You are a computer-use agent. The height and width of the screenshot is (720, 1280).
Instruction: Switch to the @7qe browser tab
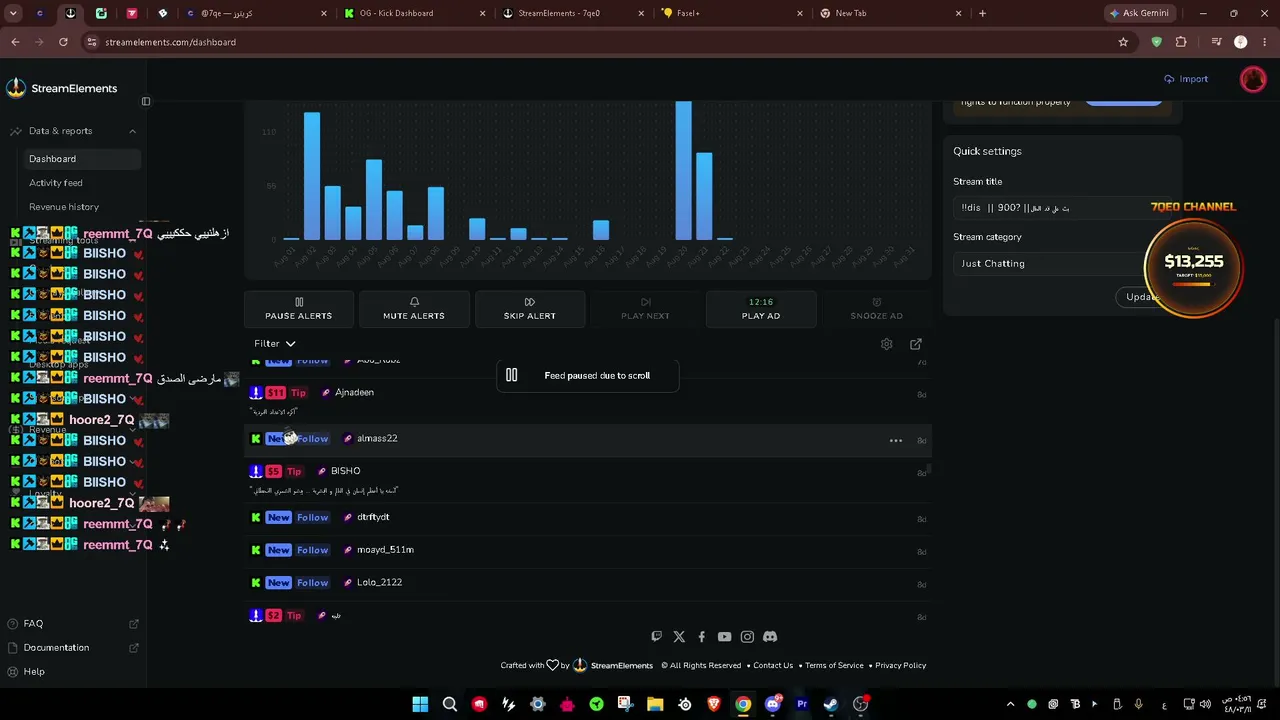pos(256,13)
